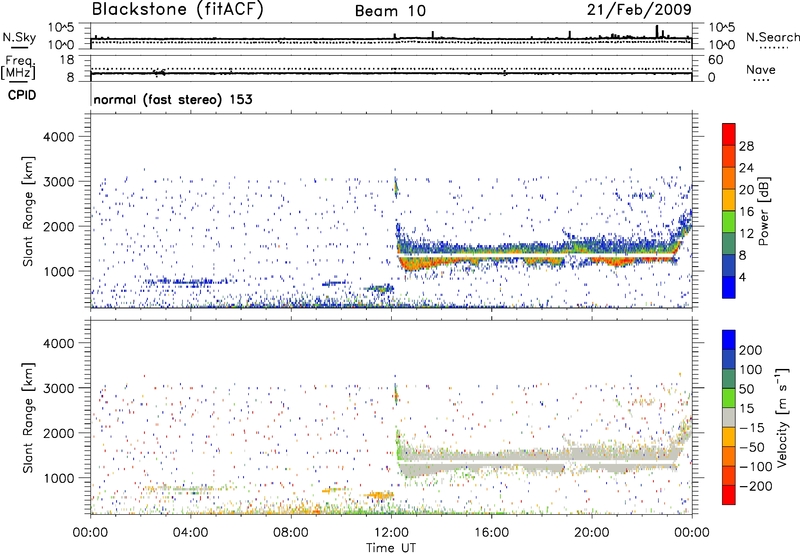Click the "N.Sky" legend label

tap(19, 37)
